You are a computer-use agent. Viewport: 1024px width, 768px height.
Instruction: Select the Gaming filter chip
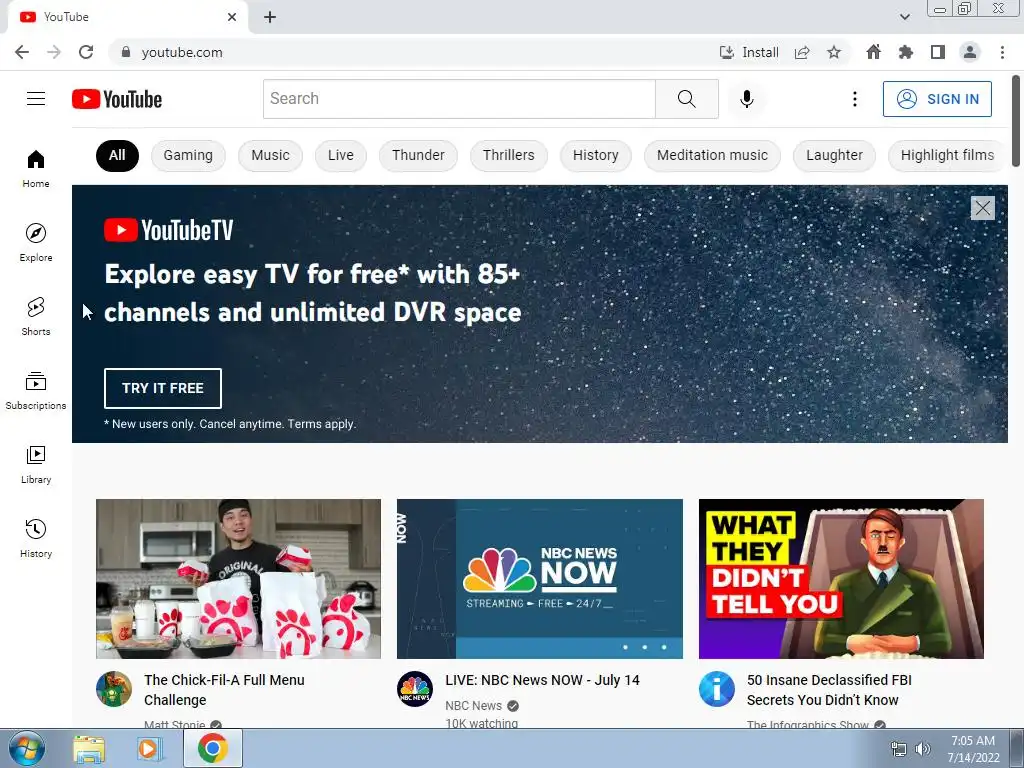[188, 155]
